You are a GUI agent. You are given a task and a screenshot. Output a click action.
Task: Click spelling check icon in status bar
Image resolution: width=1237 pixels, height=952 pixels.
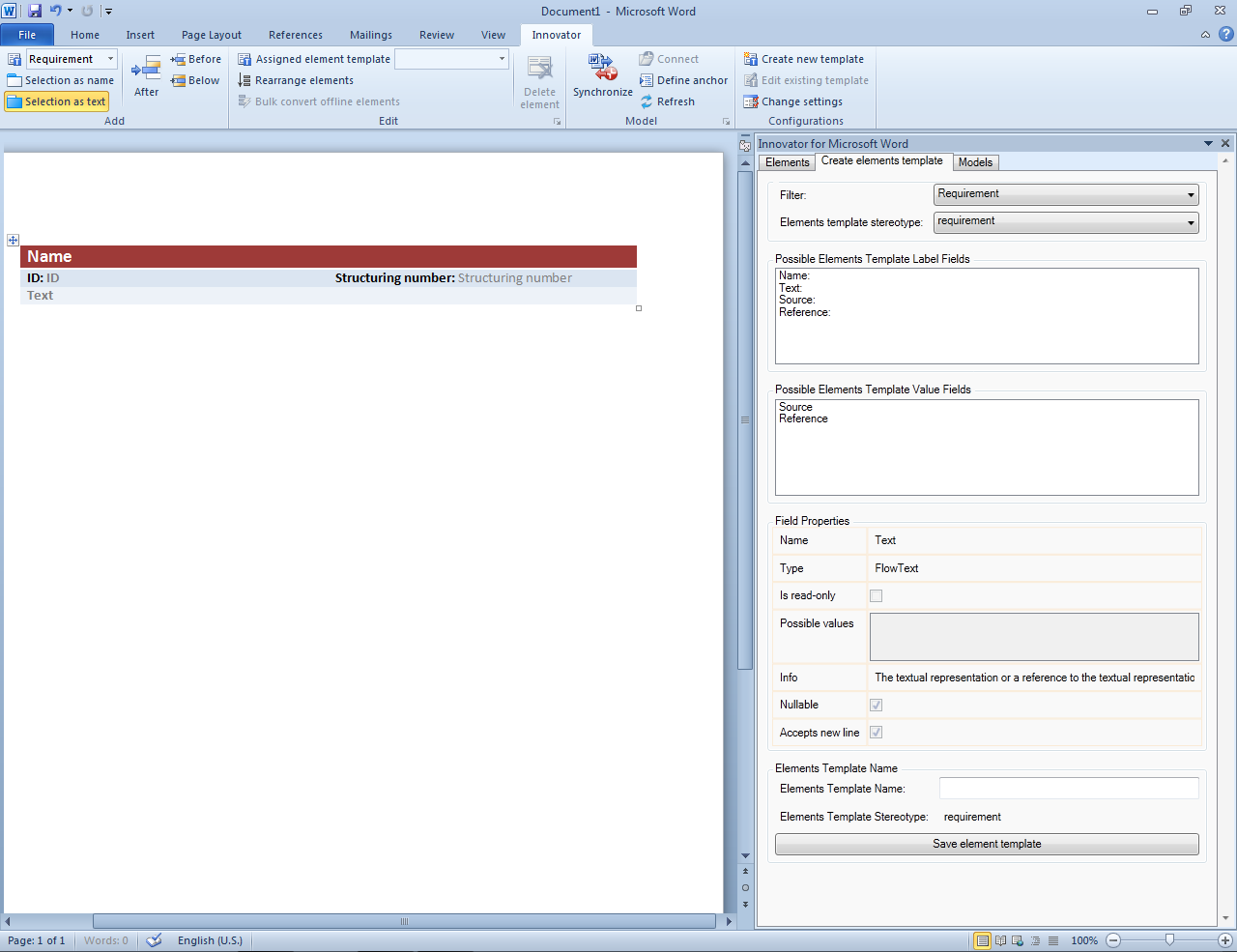pos(154,940)
